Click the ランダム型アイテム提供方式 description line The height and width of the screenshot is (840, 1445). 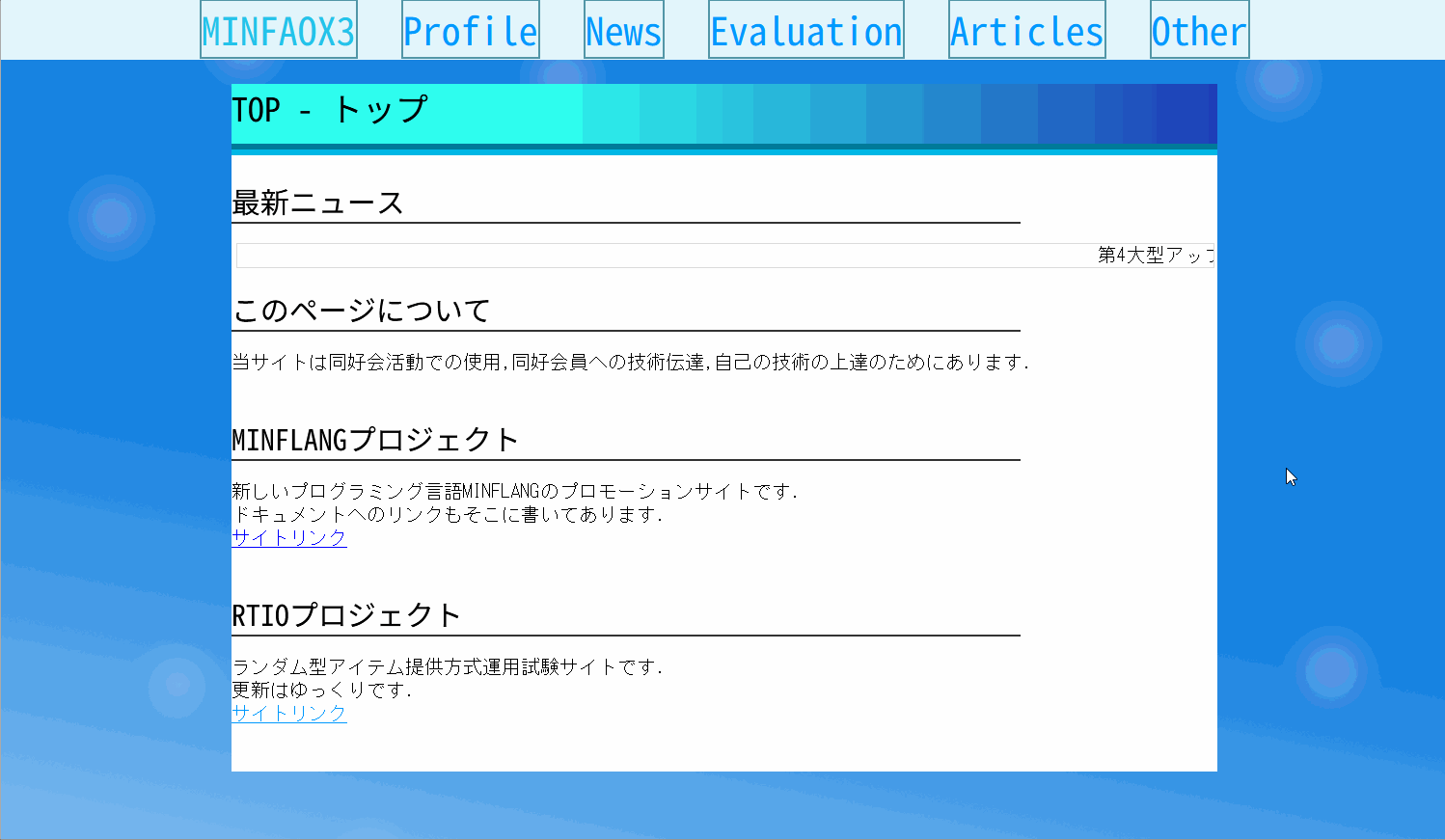pos(447,667)
